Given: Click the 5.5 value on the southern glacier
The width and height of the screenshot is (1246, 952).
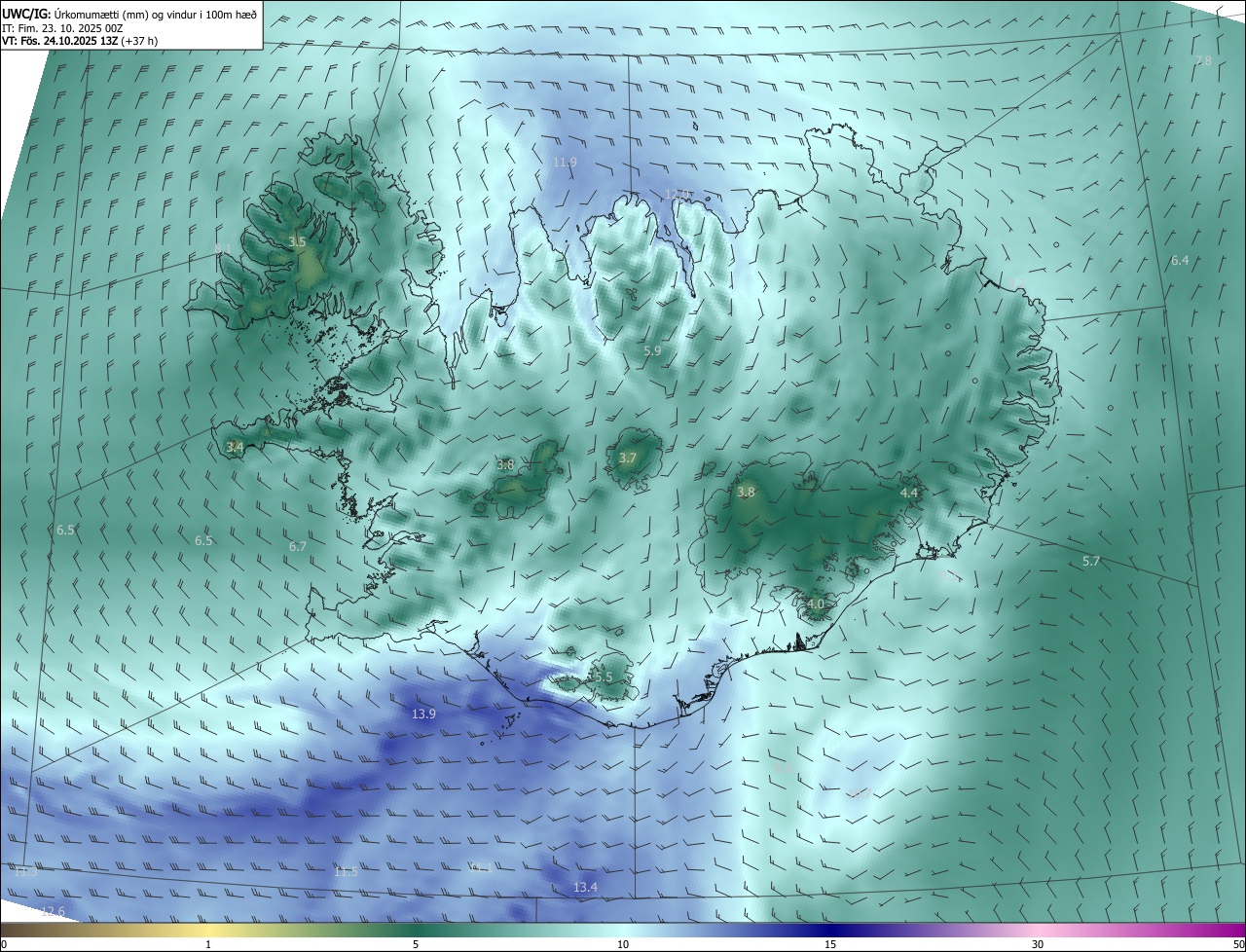Looking at the screenshot, I should click(x=605, y=677).
